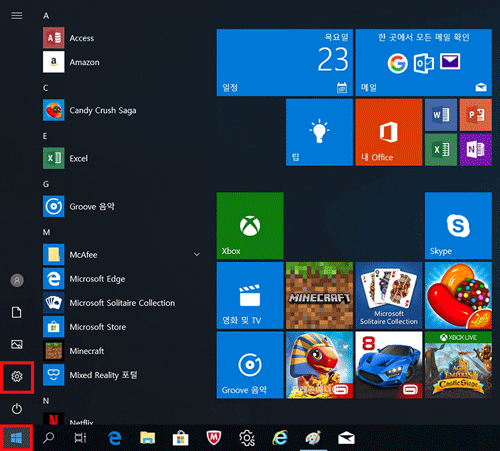The width and height of the screenshot is (500, 451).
Task: Open the Xbox tile
Action: (x=250, y=226)
